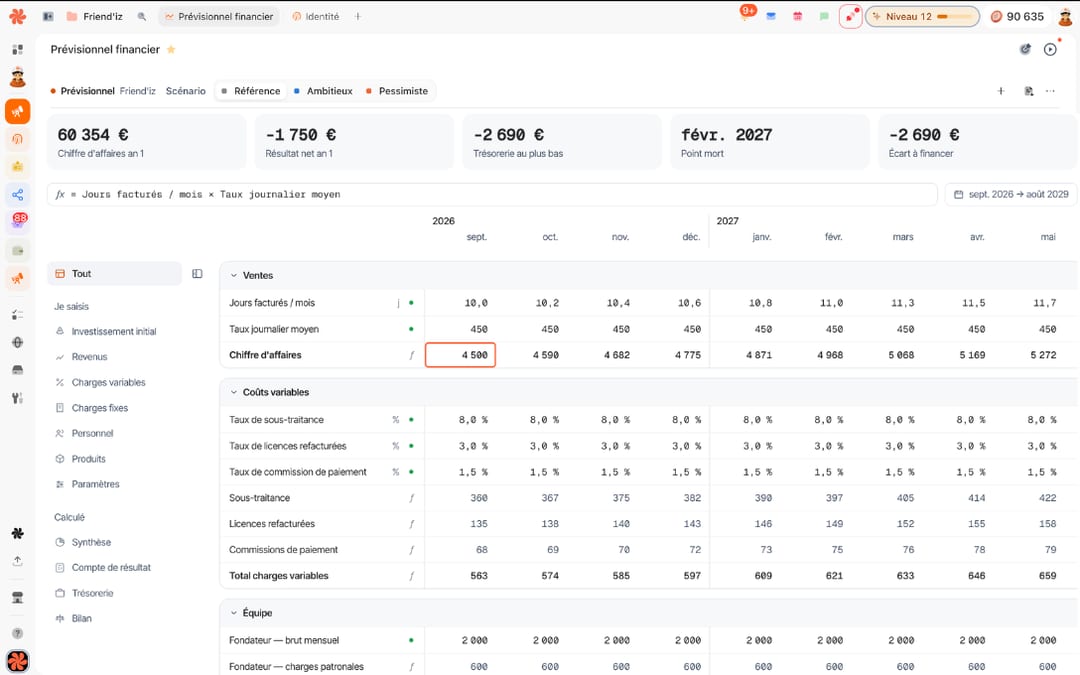Collapse the Équipe section
The height and width of the screenshot is (675, 1080).
click(233, 613)
